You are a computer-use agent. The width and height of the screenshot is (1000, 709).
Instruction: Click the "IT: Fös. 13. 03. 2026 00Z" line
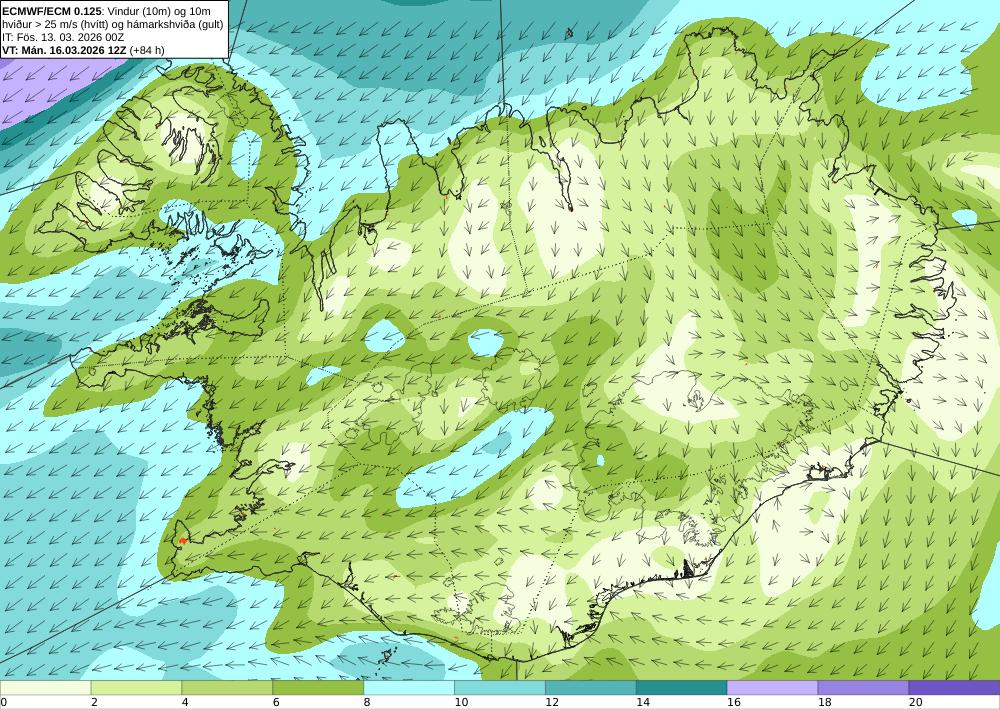tap(63, 37)
